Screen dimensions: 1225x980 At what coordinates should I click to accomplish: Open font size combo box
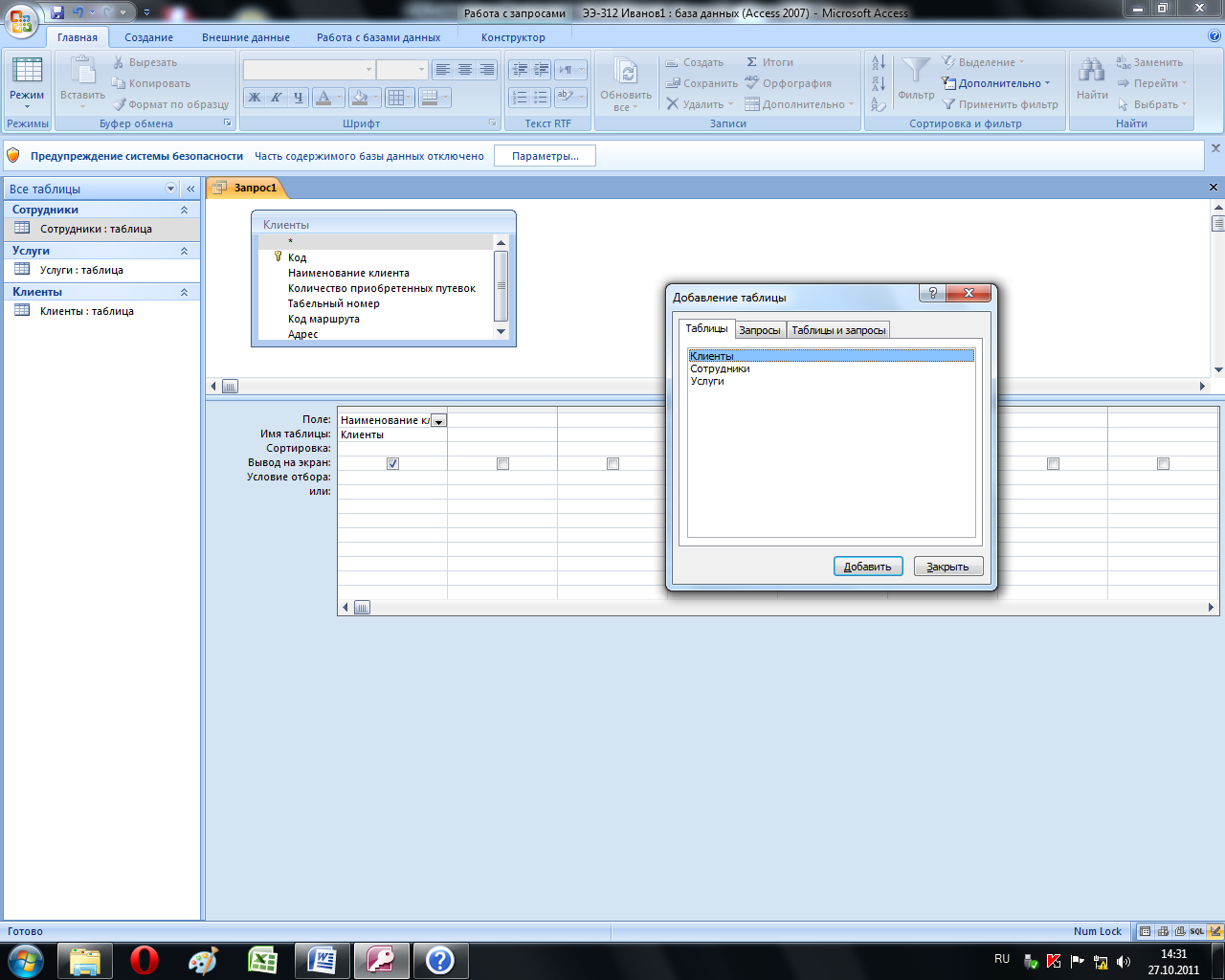pos(402,70)
